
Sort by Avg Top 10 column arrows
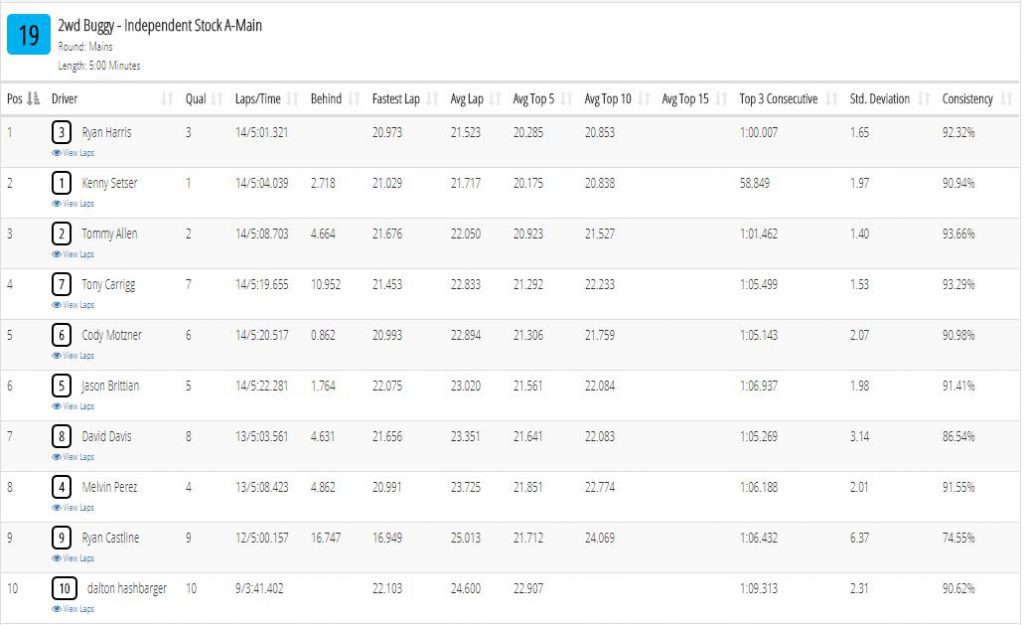click(x=644, y=99)
